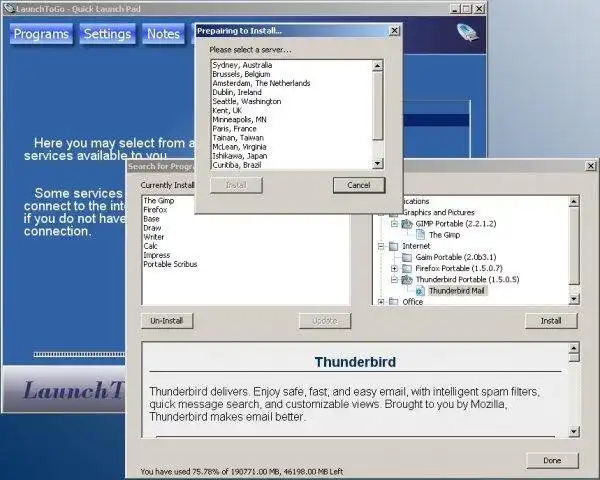
Task: Collapse the GIMP Portable tree node
Action: click(x=395, y=224)
